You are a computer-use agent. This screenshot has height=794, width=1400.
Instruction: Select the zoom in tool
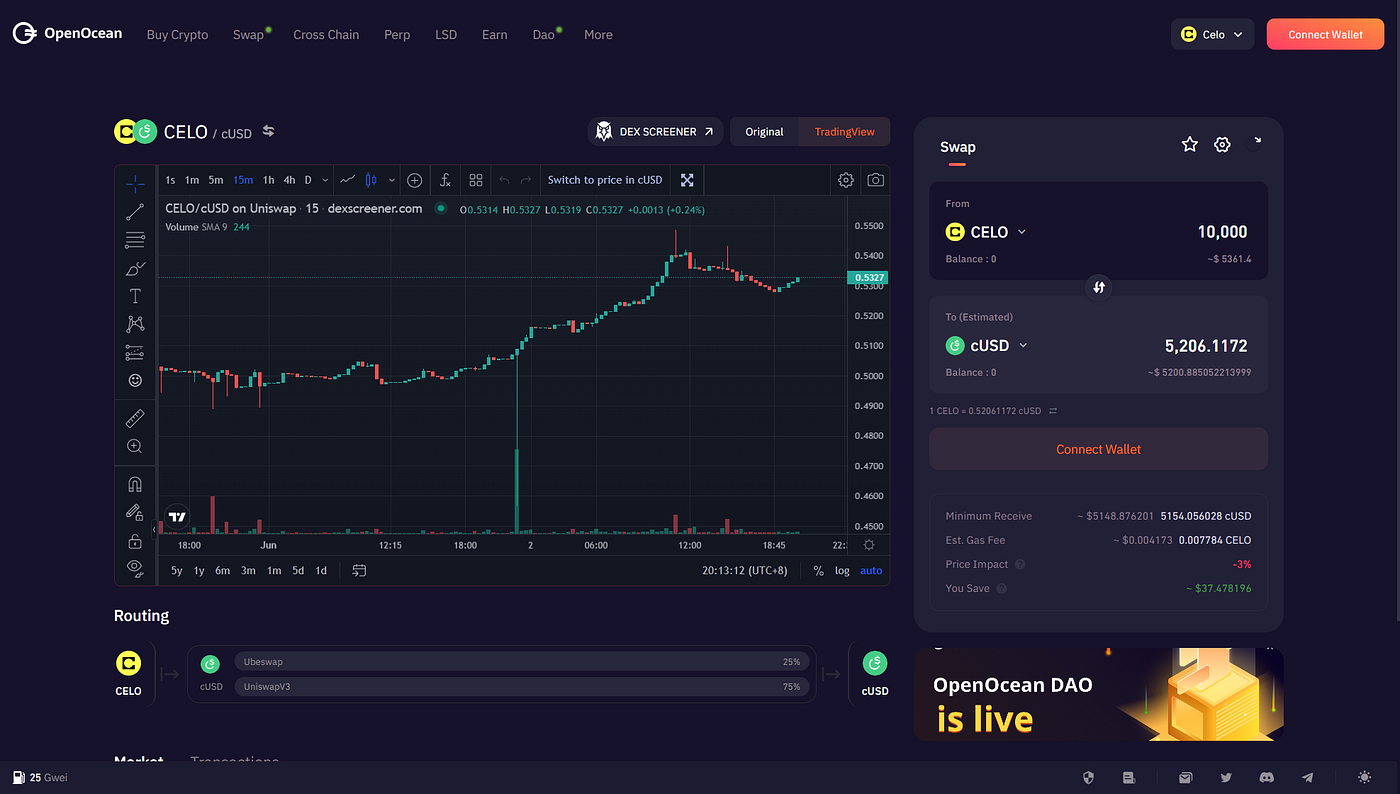(135, 446)
